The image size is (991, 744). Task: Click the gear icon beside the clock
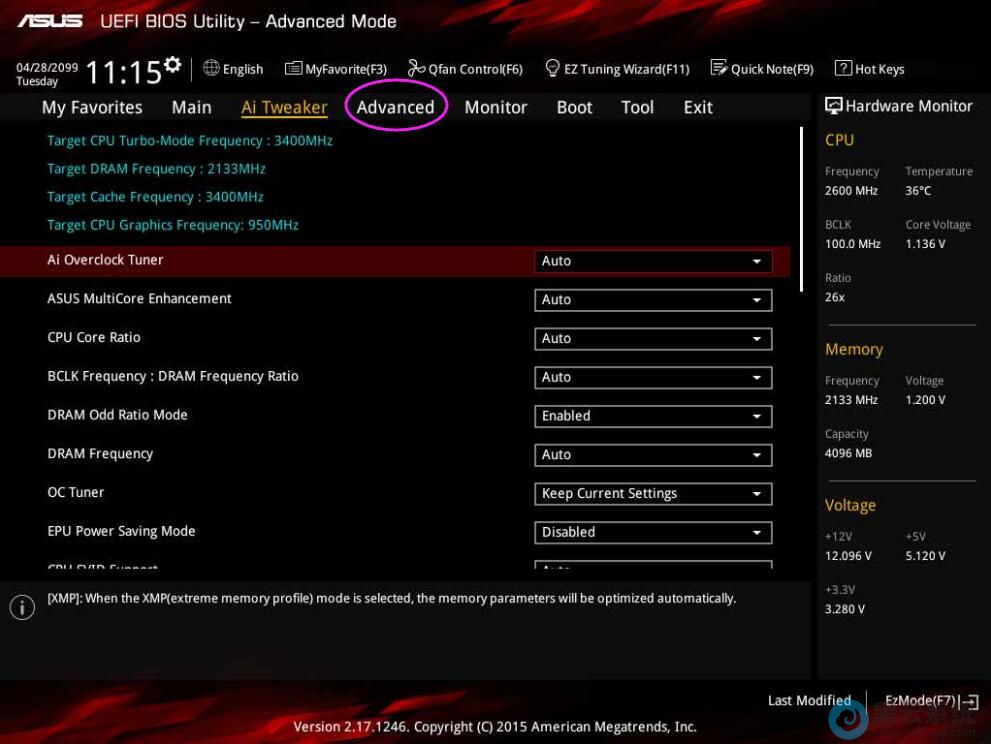173,65
